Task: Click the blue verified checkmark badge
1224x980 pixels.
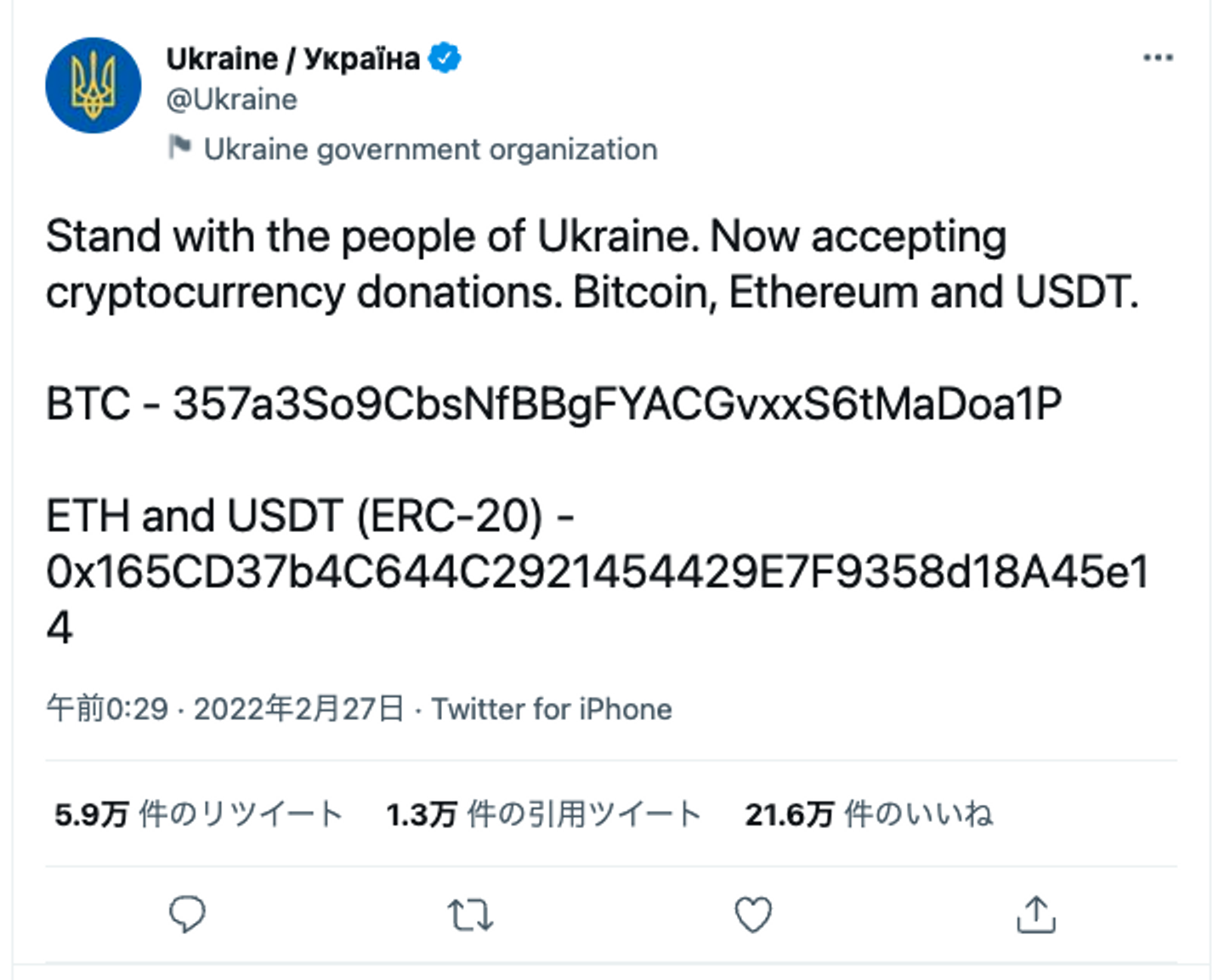Action: coord(445,59)
